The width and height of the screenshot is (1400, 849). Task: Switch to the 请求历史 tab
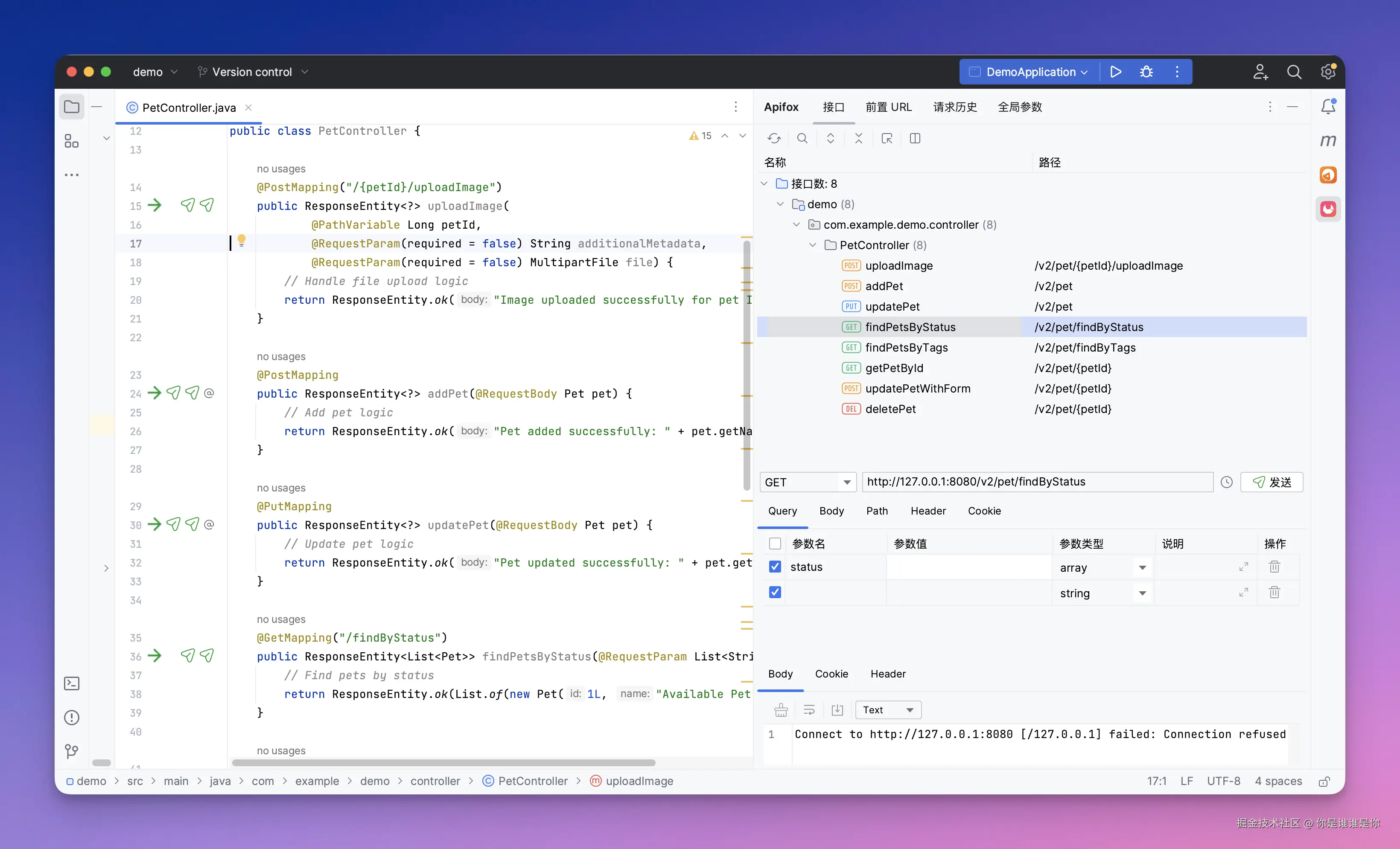point(954,107)
